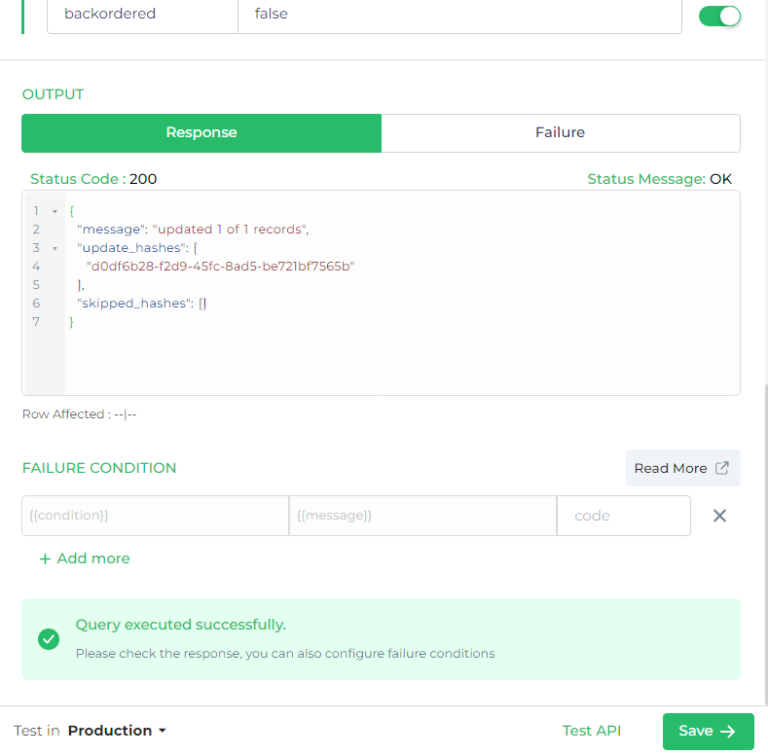Toggle off the backordered parameter switch
This screenshot has height=755, width=768.
point(719,16)
